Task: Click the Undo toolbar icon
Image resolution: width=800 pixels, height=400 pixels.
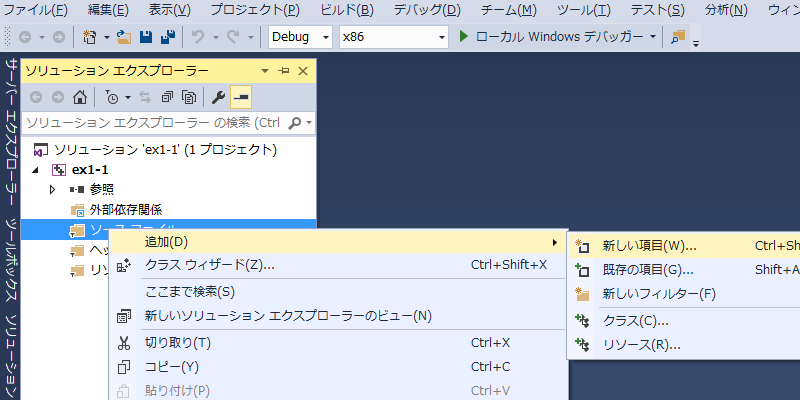Action: click(x=198, y=37)
